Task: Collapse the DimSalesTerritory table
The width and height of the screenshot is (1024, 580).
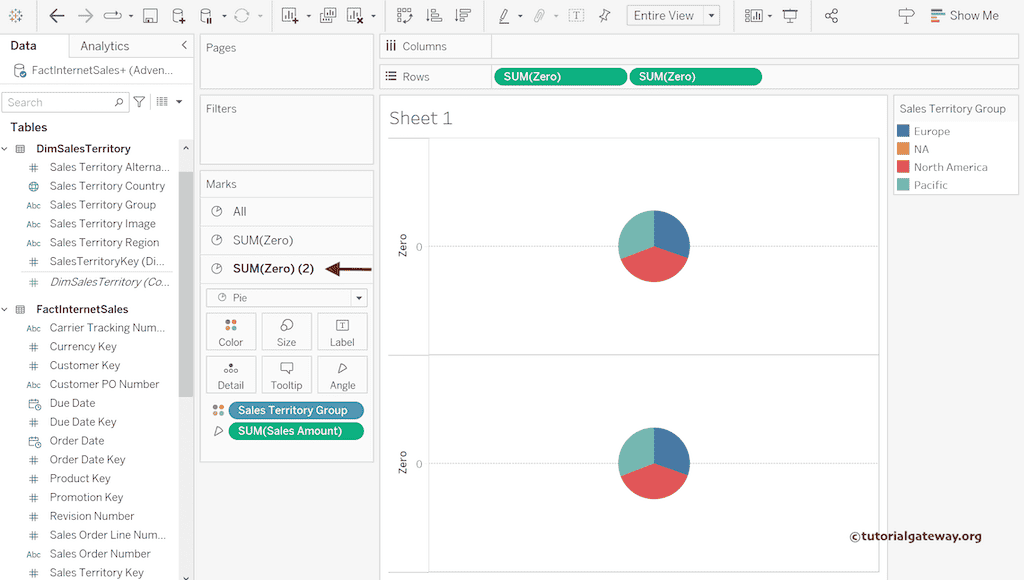Action: click(x=5, y=149)
